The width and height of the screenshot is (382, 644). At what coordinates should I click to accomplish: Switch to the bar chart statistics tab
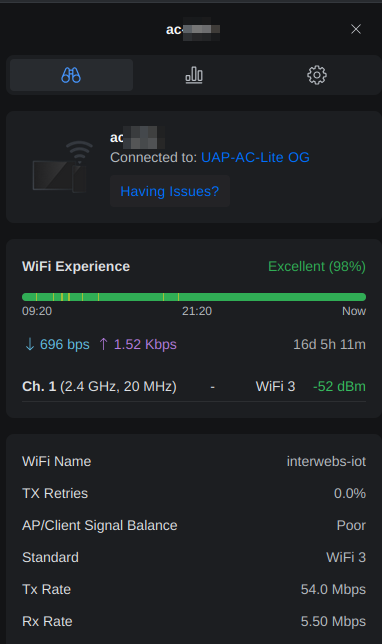coord(194,75)
